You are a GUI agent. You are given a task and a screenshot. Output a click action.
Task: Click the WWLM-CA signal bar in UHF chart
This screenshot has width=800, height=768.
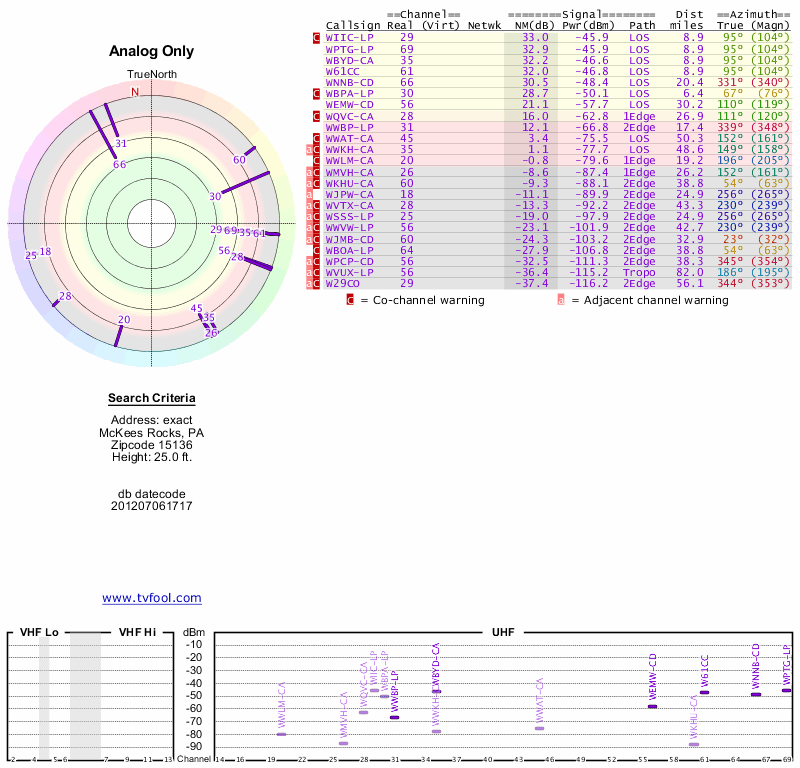(281, 734)
